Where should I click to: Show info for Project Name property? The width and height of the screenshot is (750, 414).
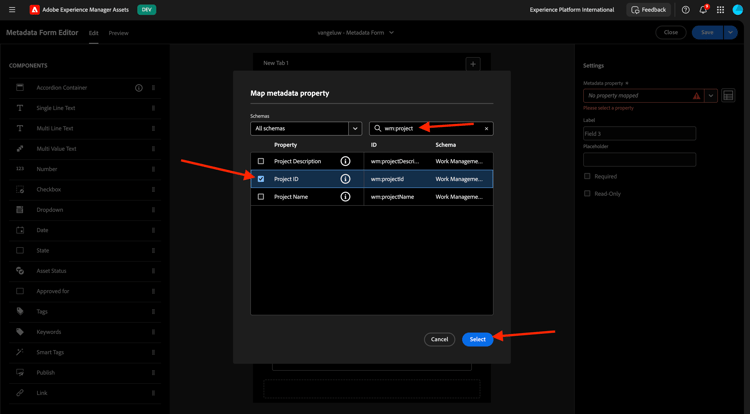click(345, 196)
